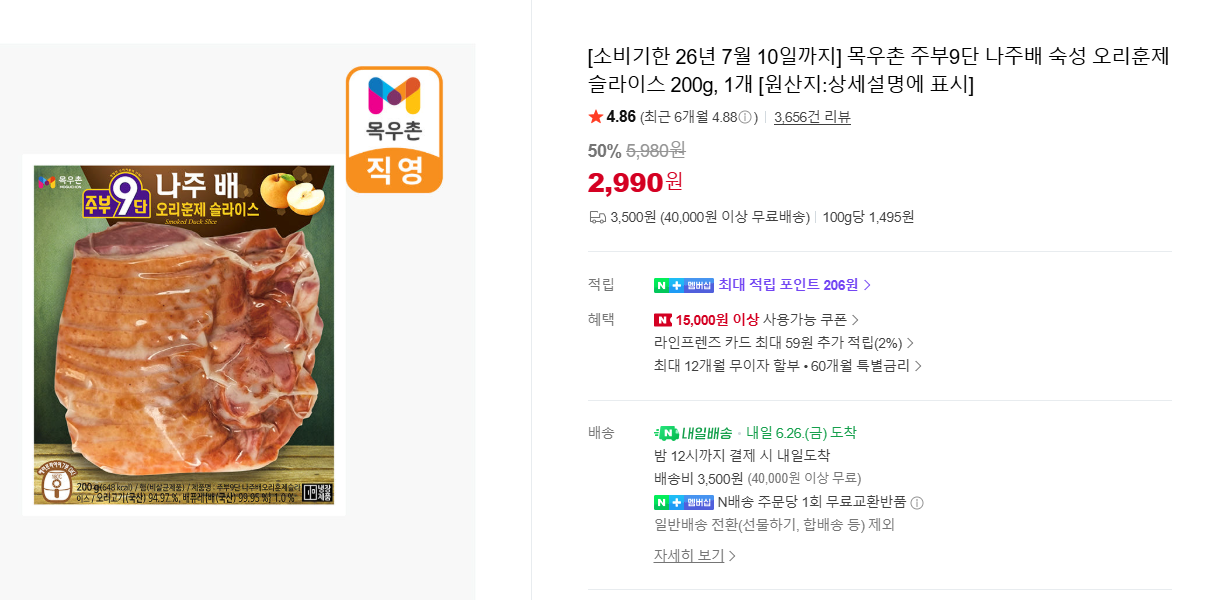Expand 무이자 할부 특별금리 chevron
Image resolution: width=1225 pixels, height=600 pixels.
pos(918,366)
